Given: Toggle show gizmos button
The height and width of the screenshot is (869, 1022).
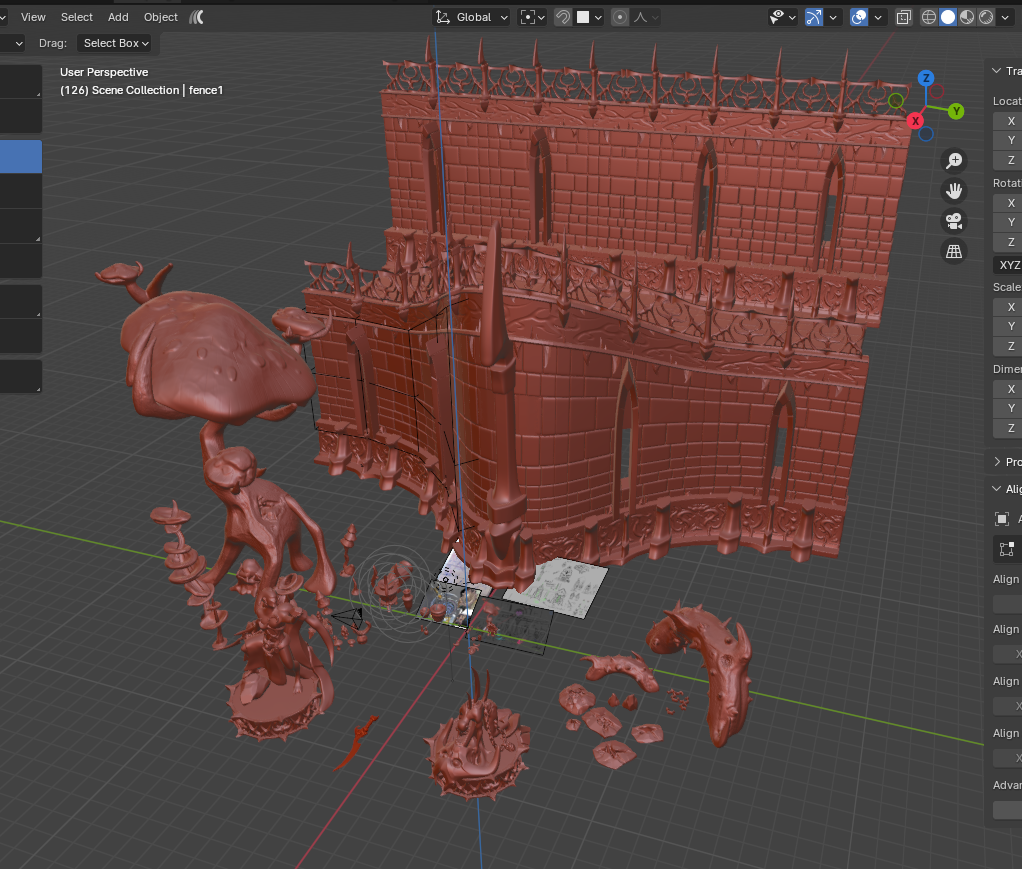Looking at the screenshot, I should tap(814, 17).
